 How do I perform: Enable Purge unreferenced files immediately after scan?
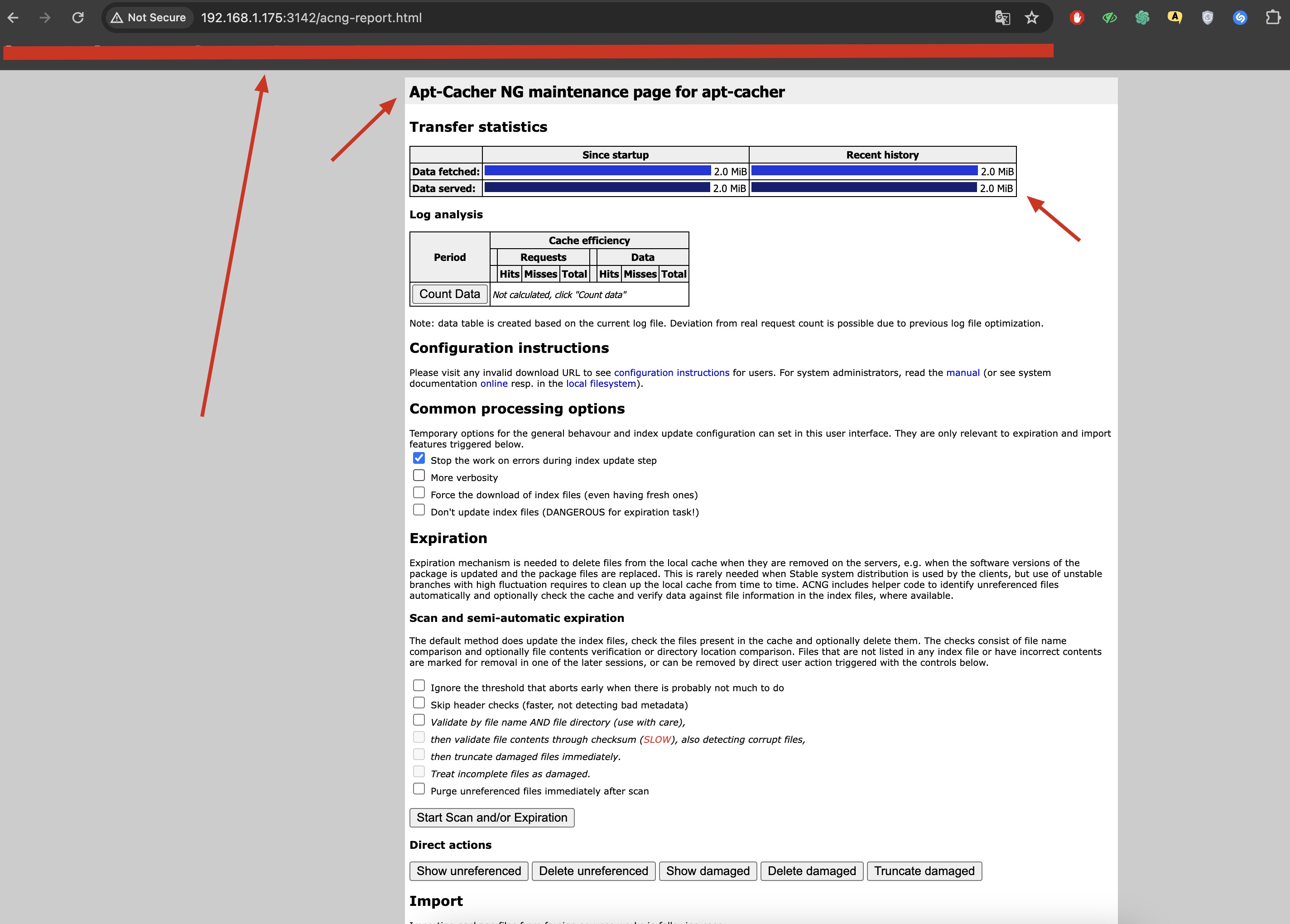pyautogui.click(x=419, y=788)
